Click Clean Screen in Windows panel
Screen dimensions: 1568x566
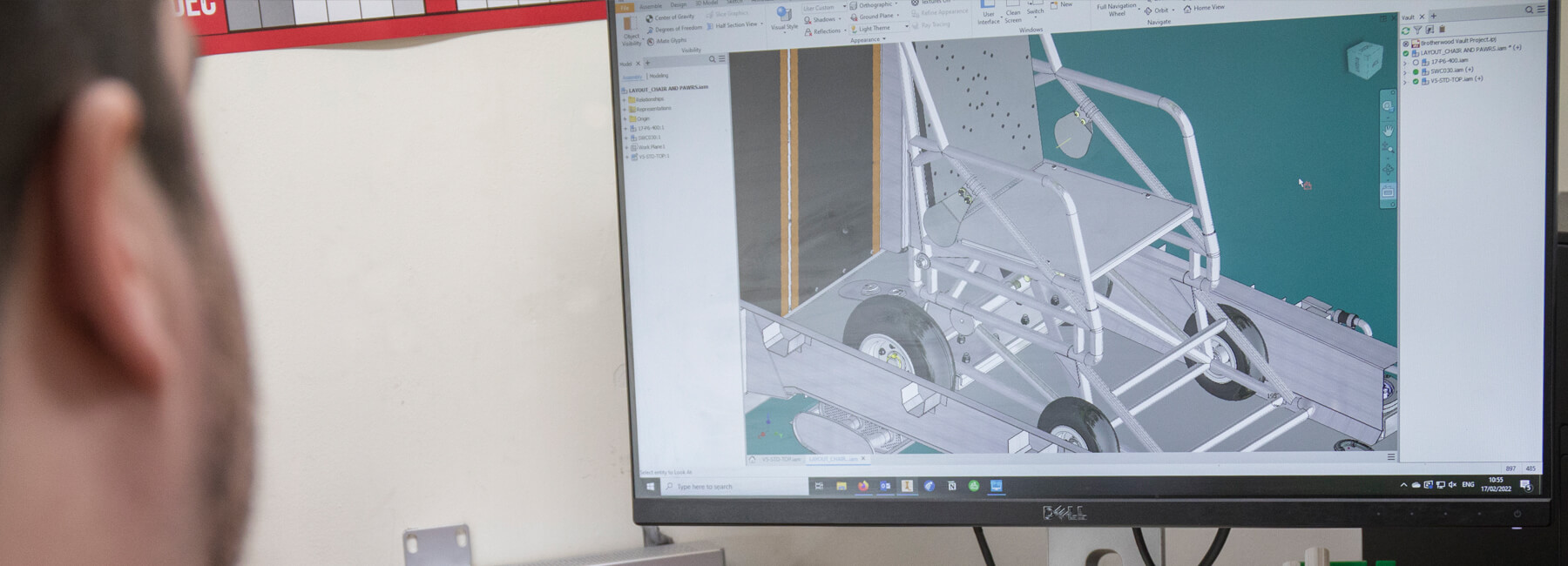tap(1013, 12)
